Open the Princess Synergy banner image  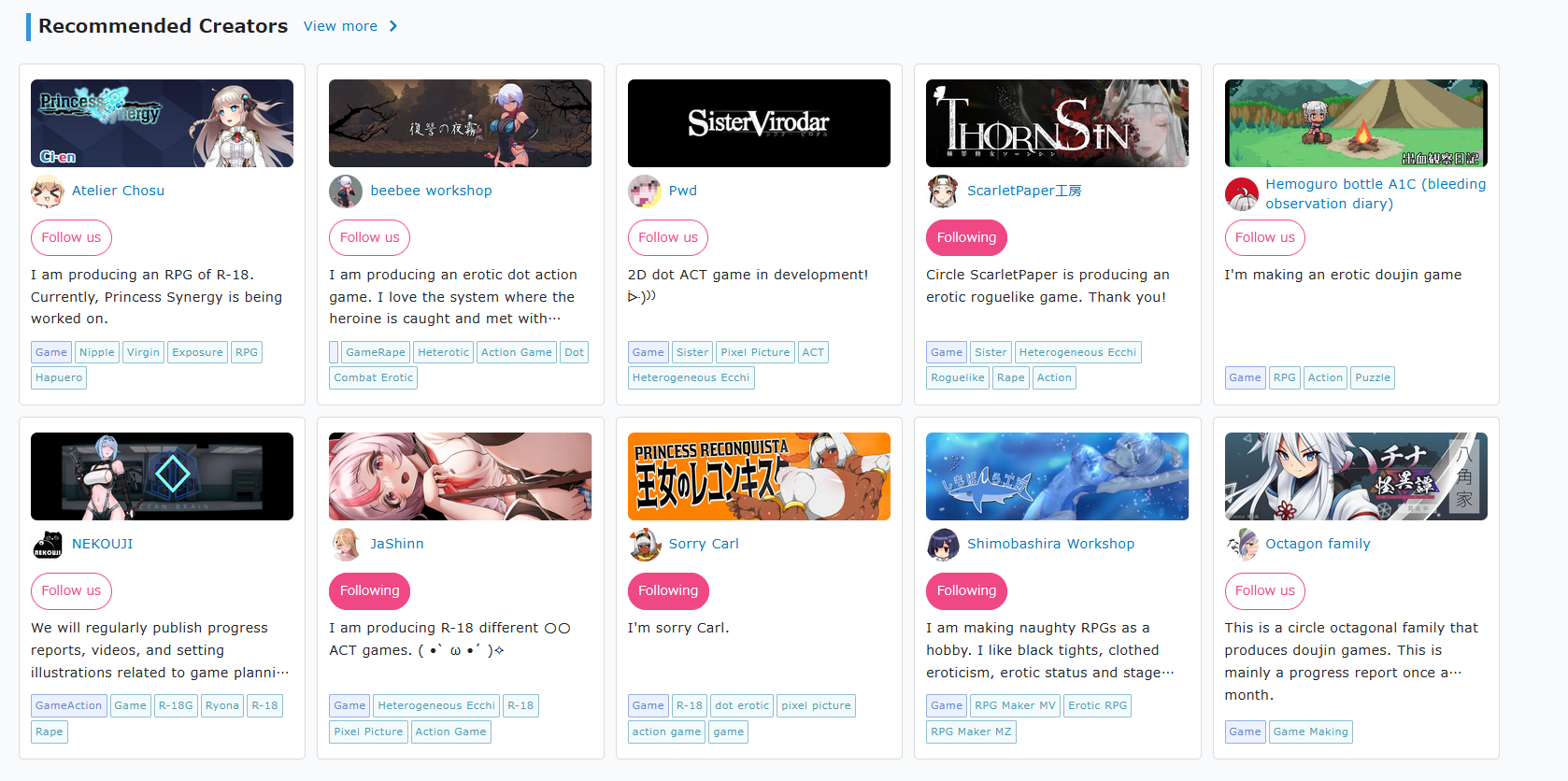(162, 123)
